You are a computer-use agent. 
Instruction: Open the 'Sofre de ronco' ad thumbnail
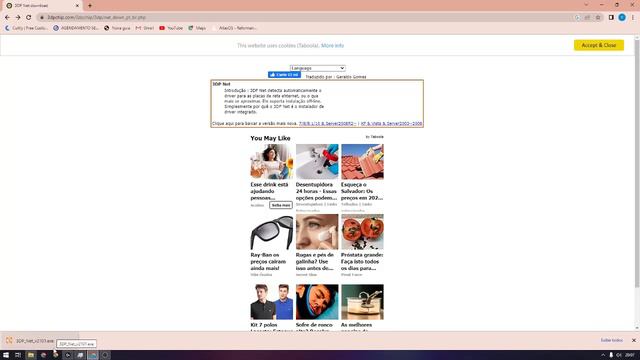tap(317, 302)
